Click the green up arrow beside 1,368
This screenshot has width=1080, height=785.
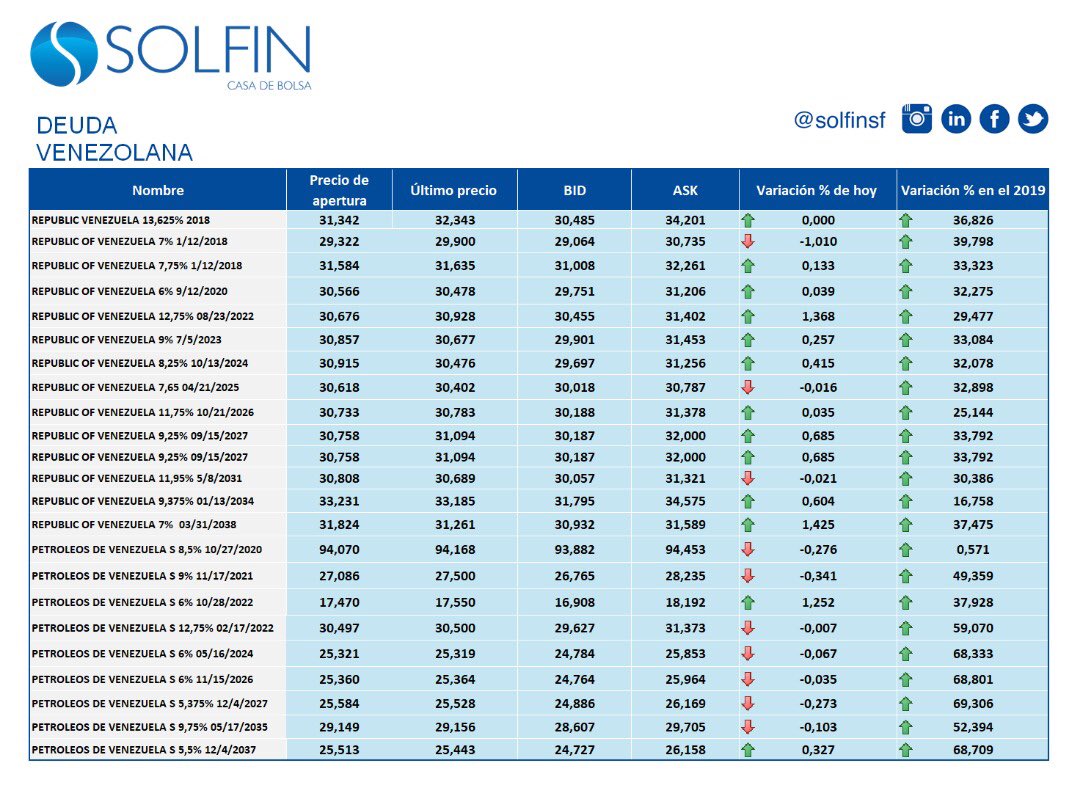point(748,317)
